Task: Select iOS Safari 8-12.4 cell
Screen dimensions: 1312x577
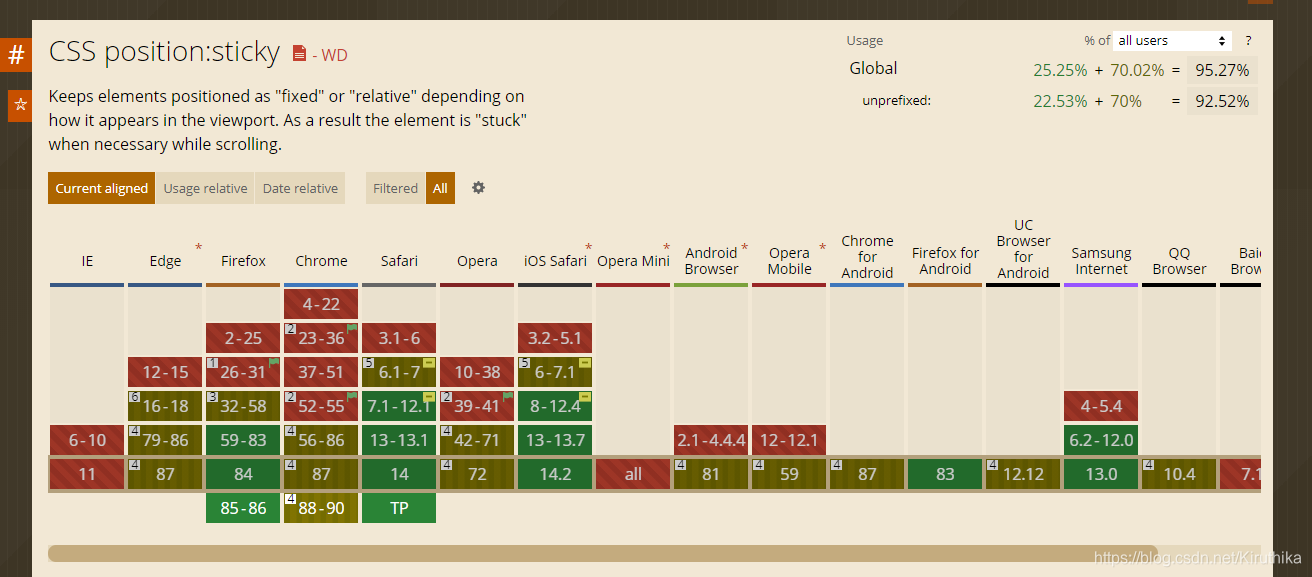Action: (x=555, y=406)
